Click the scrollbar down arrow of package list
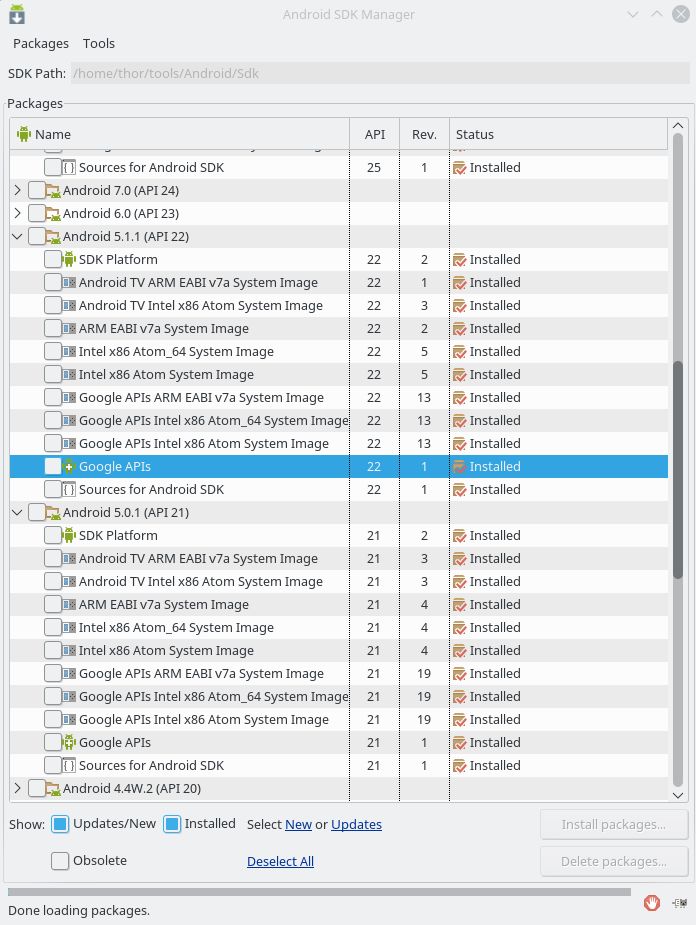Screen dimensions: 696x925 [678, 795]
